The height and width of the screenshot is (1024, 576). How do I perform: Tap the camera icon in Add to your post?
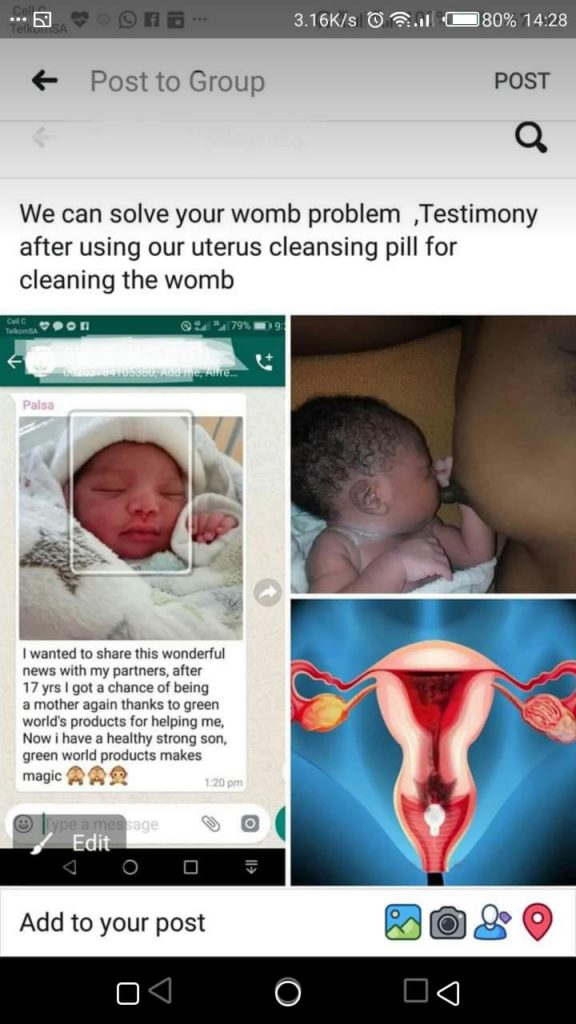448,922
